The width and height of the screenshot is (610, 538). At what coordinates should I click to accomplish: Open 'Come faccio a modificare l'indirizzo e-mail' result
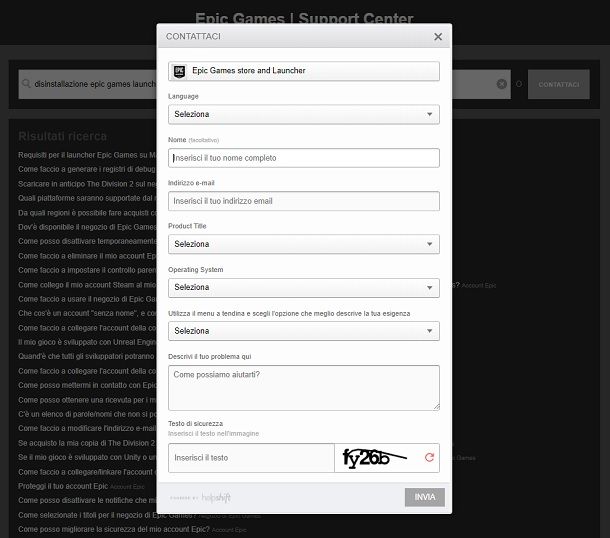click(x=87, y=428)
